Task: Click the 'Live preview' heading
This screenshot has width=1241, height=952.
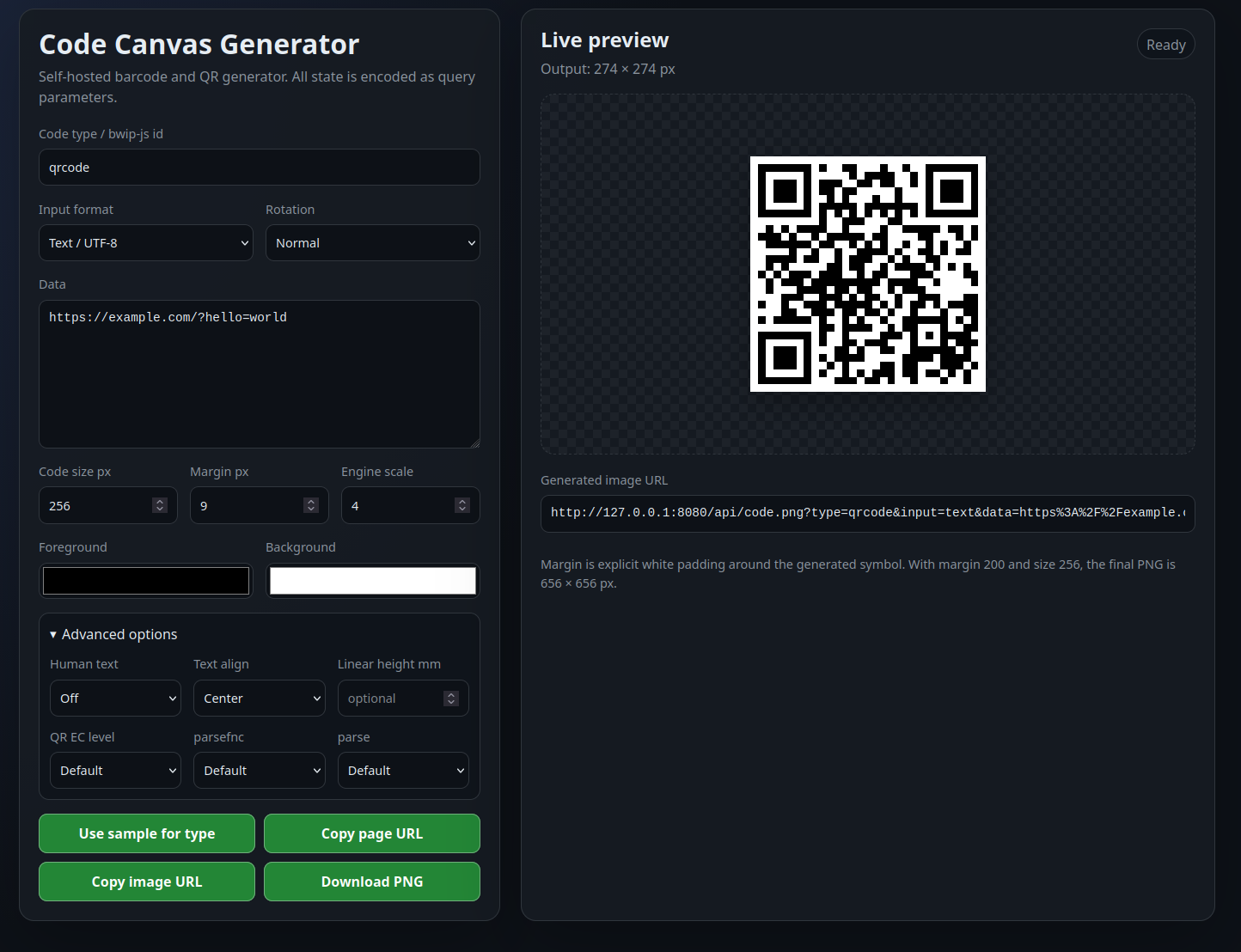Action: click(x=604, y=40)
